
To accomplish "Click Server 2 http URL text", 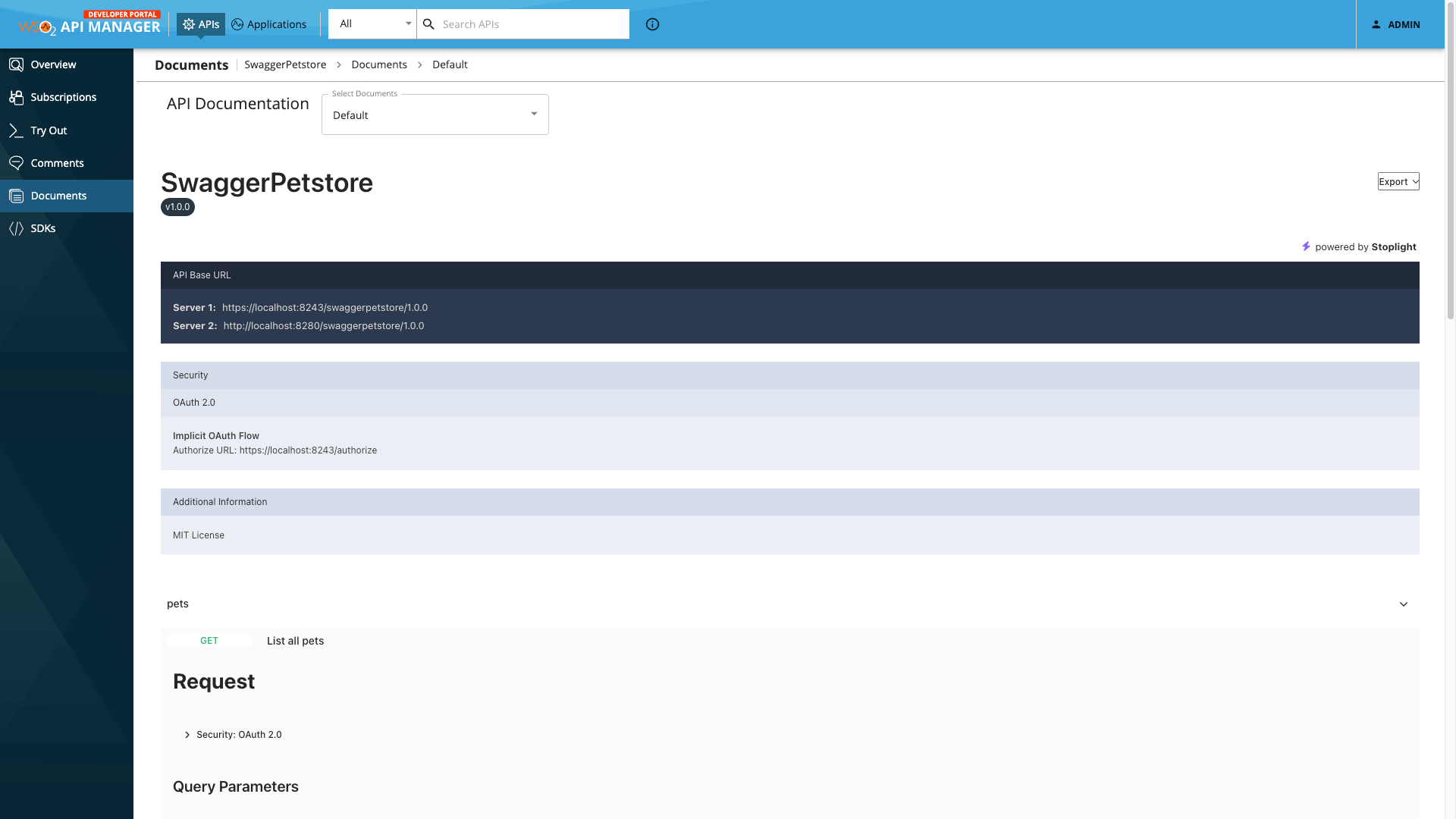I will coord(324,326).
